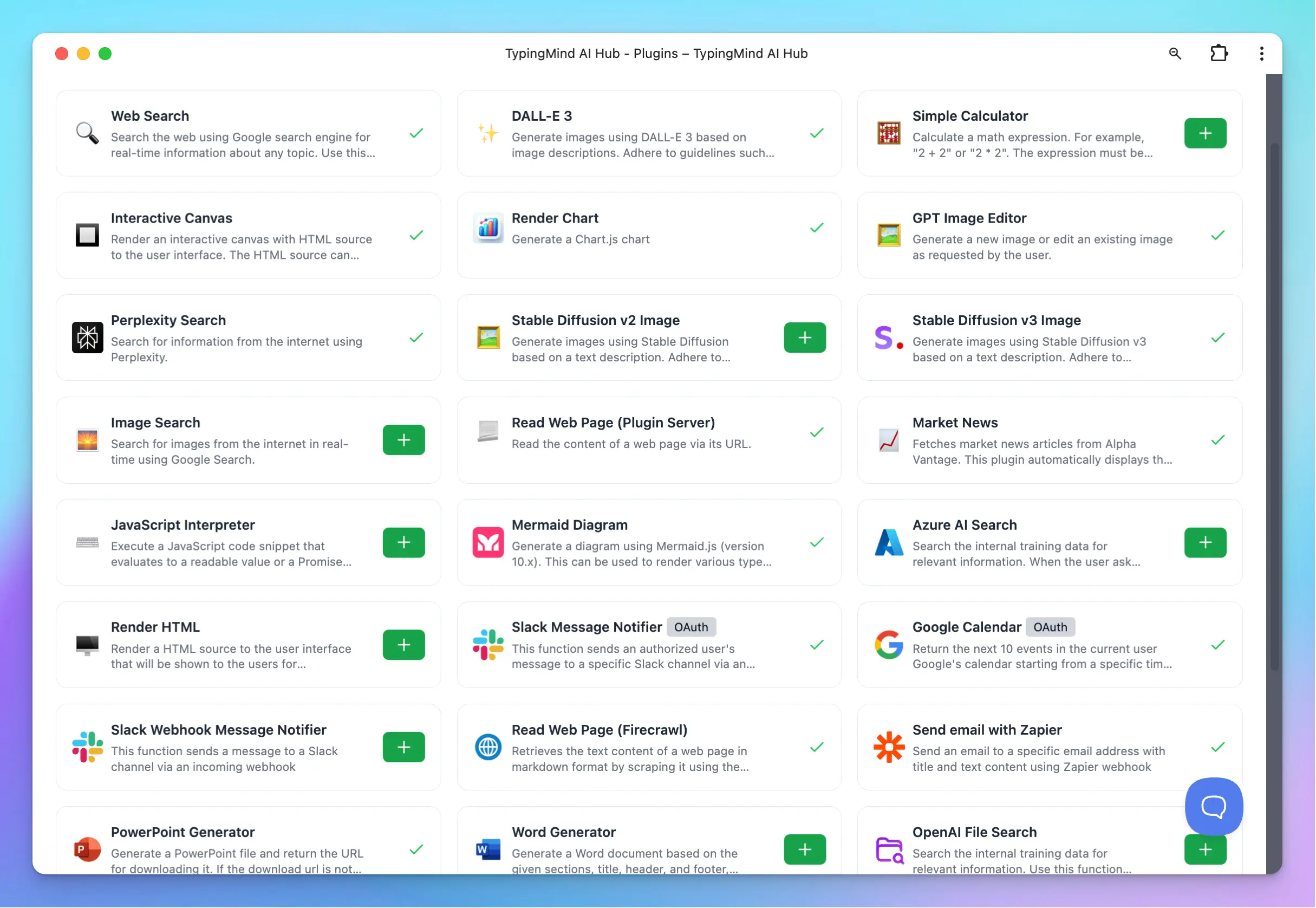Toggle the Mermaid Diagram installed checkmark

[x=817, y=543]
